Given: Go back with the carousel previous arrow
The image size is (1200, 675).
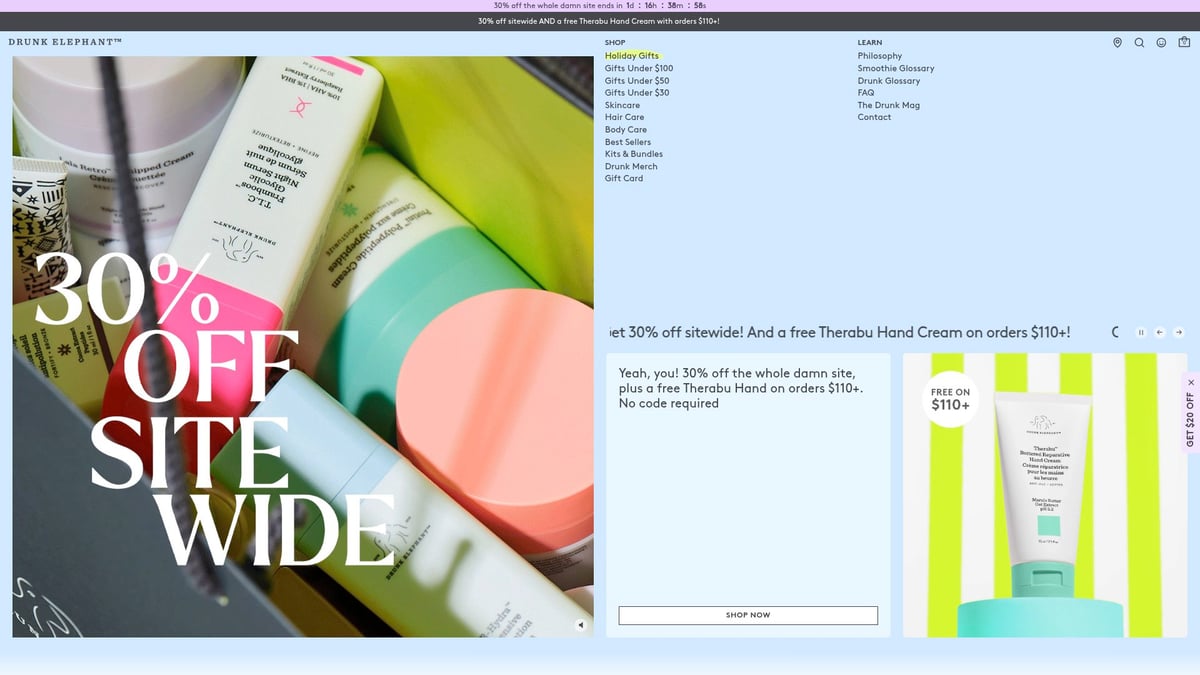Looking at the screenshot, I should 1159,332.
